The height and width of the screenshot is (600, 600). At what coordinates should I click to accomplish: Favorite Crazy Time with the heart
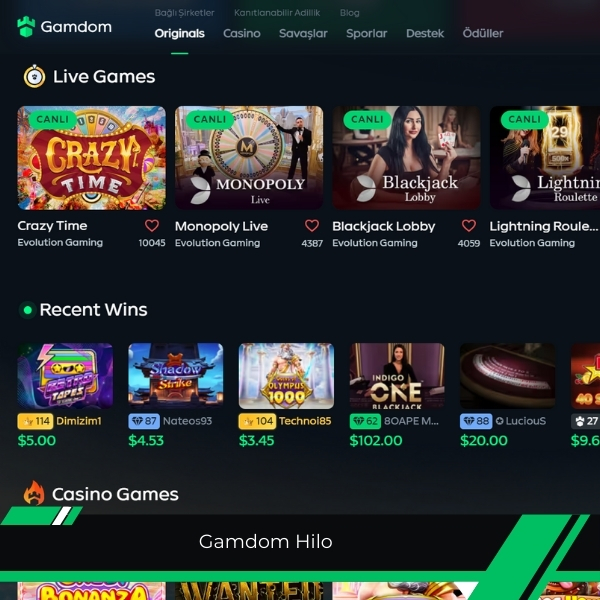pyautogui.click(x=152, y=226)
